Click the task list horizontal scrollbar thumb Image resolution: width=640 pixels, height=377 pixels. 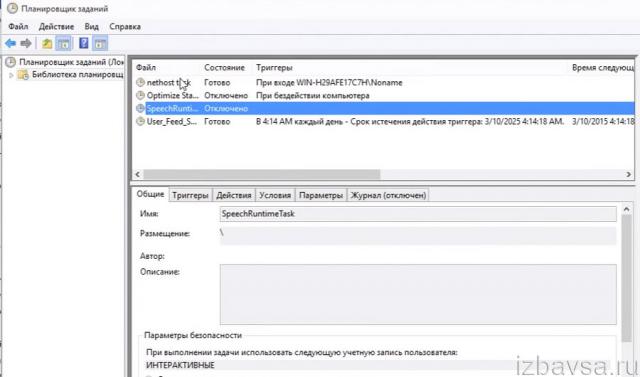[x=262, y=174]
